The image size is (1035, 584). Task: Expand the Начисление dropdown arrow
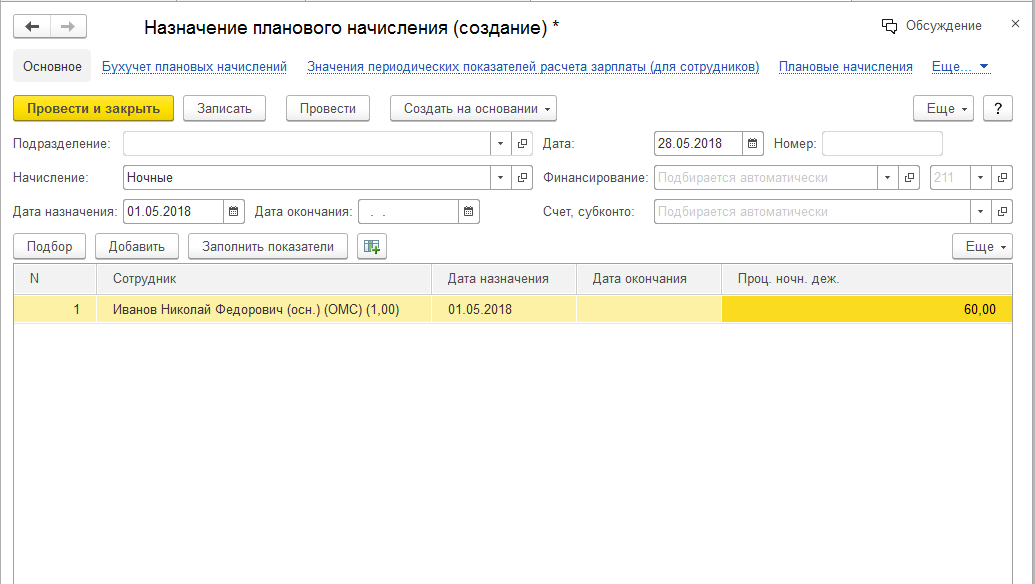[501, 178]
